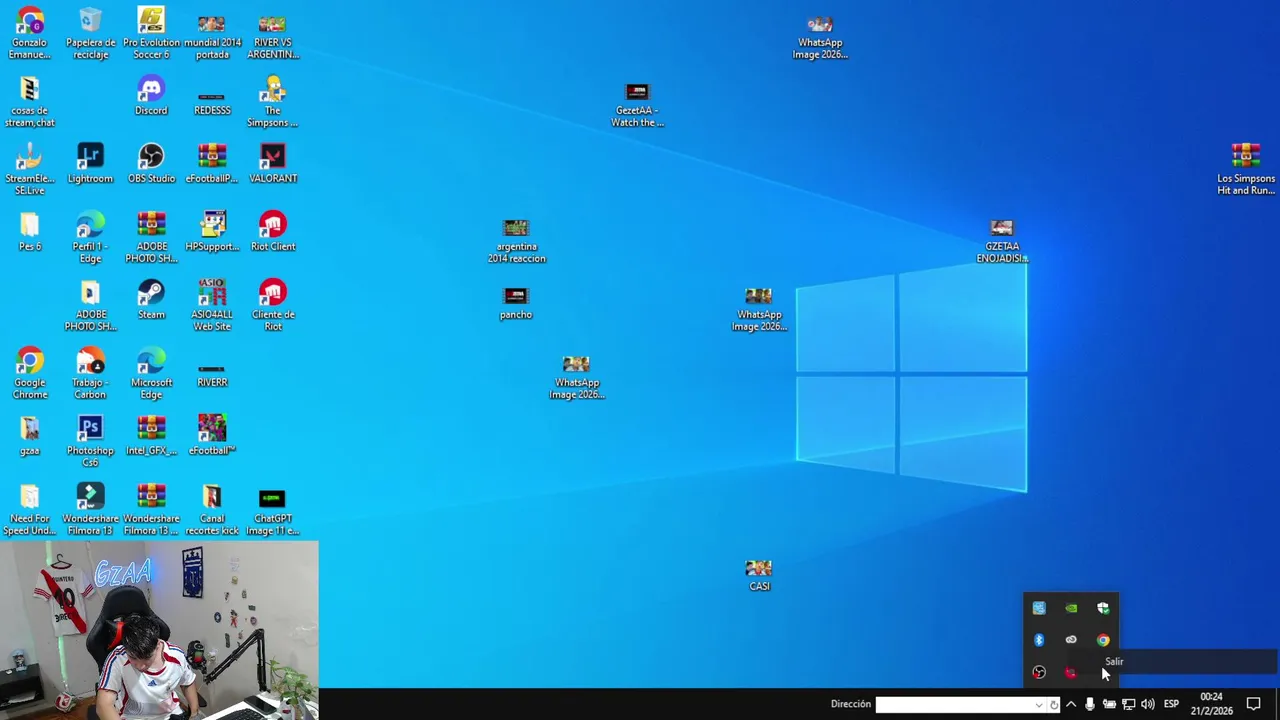This screenshot has width=1280, height=720.
Task: Open the Bluetooth tray icon
Action: coord(1039,640)
